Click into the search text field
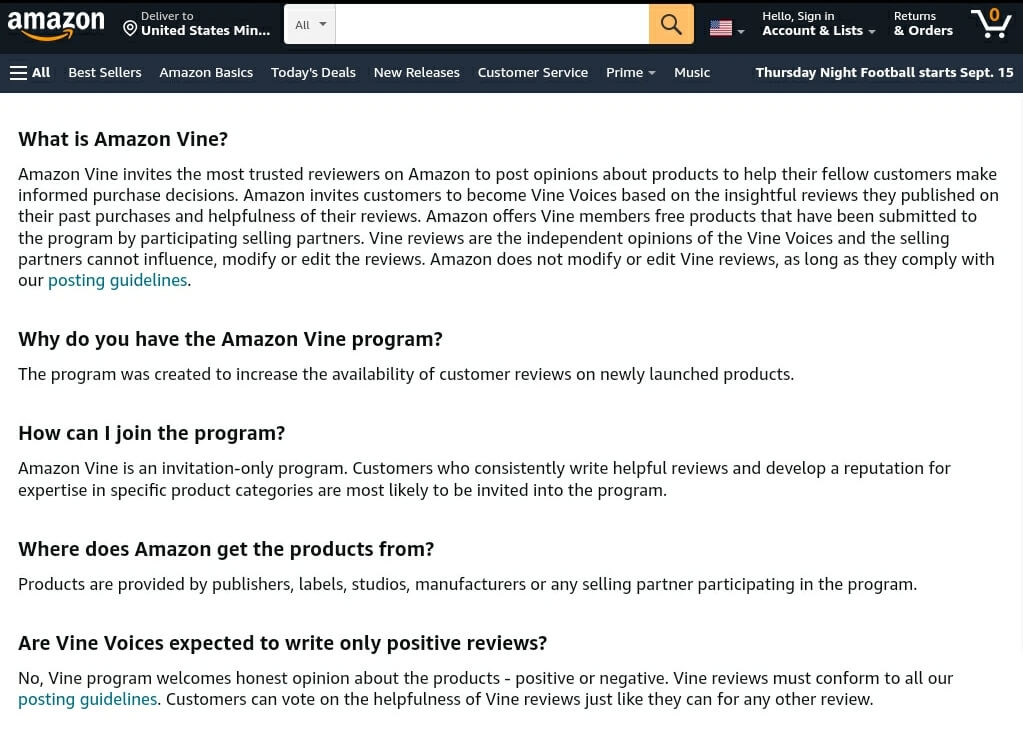This screenshot has width=1023, height=747. point(492,25)
